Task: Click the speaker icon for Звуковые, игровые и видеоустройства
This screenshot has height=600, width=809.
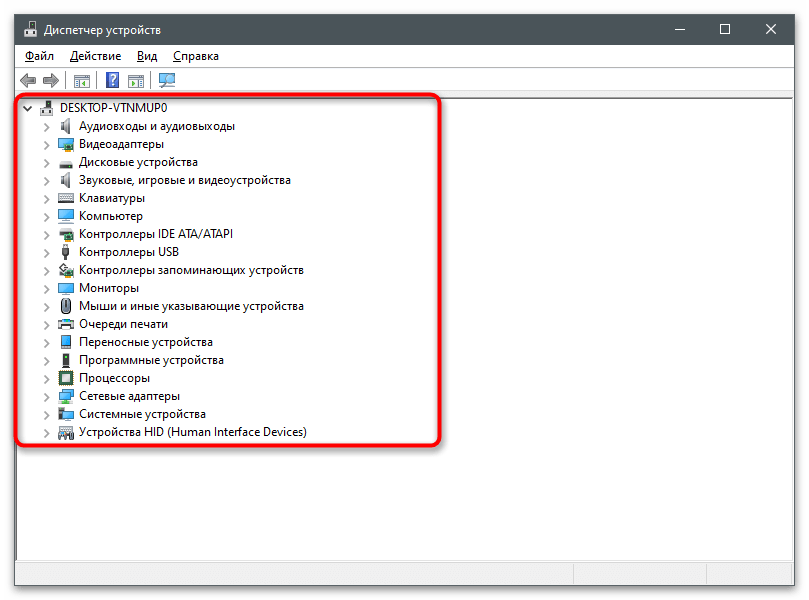Action: [x=66, y=180]
